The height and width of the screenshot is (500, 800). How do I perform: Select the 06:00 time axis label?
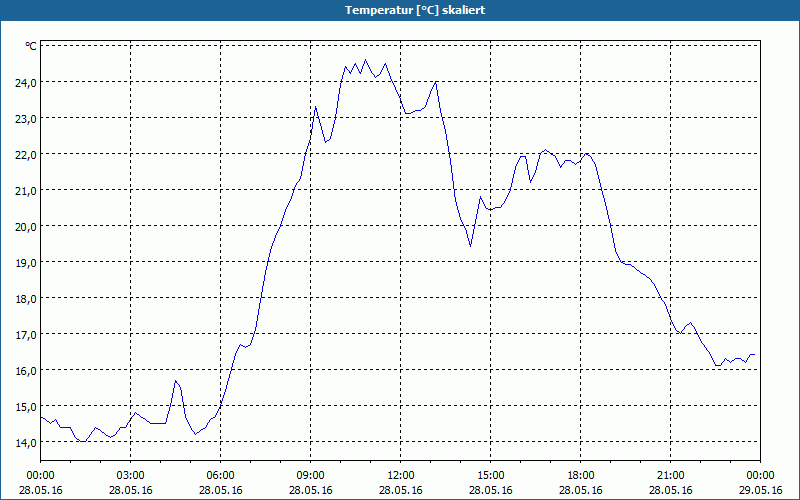coord(220,476)
